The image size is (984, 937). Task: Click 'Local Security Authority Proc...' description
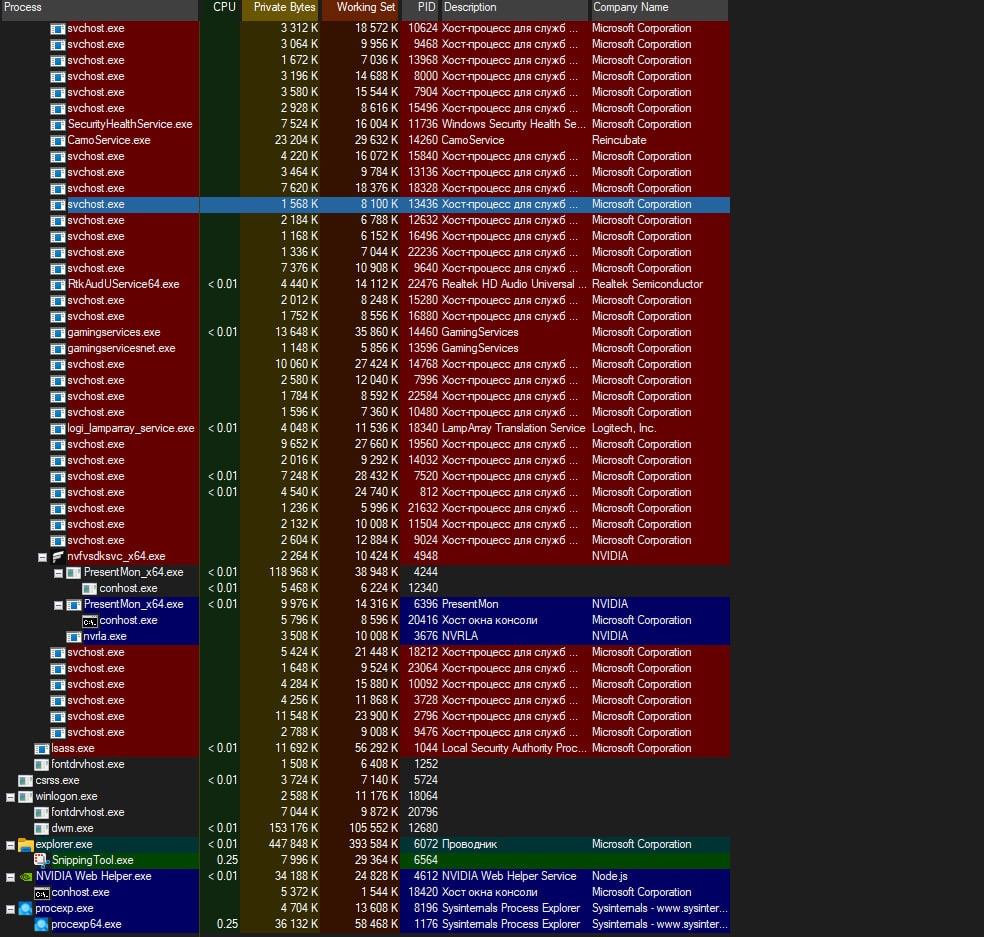tap(514, 748)
